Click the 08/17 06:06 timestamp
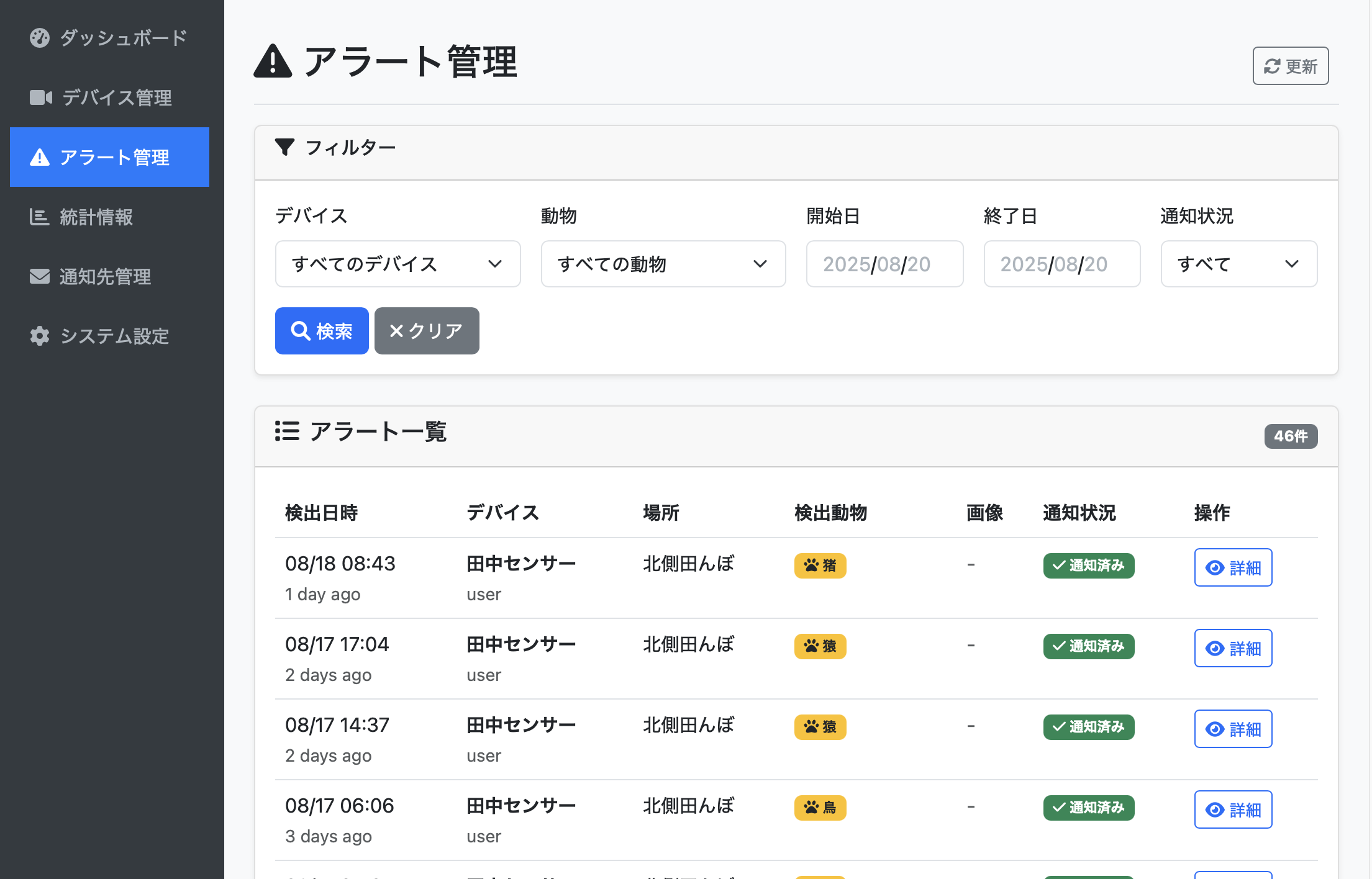Viewport: 1372px width, 879px height. click(339, 806)
